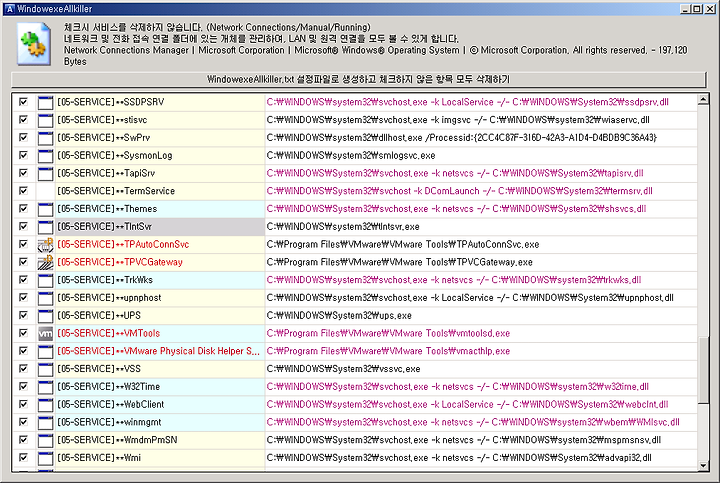This screenshot has width=720, height=483.
Task: Uncheck the VMTools checkbox
Action: click(23, 333)
